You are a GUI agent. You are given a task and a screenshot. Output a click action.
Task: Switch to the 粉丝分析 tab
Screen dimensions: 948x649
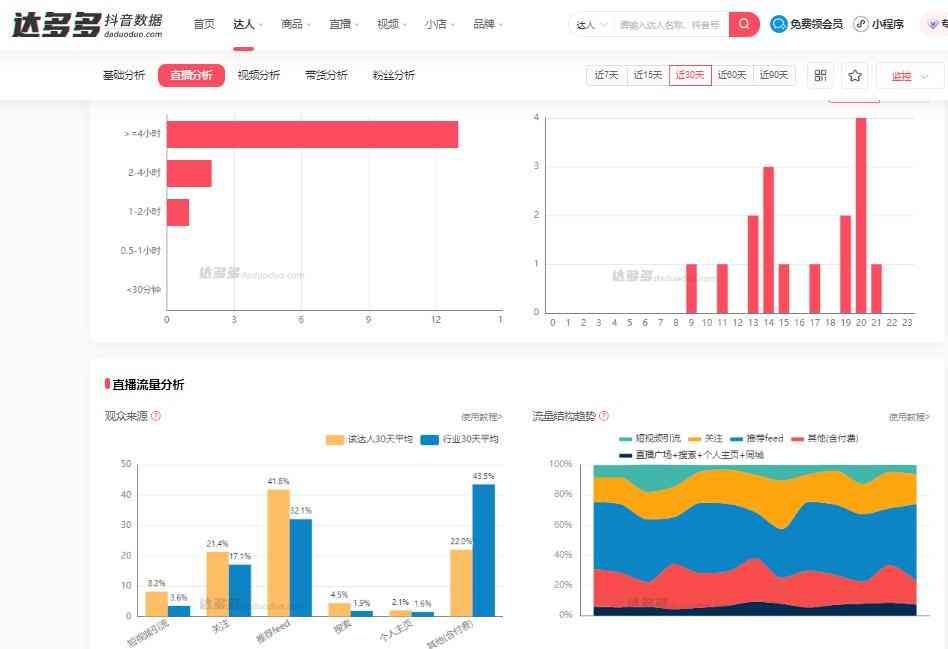393,75
